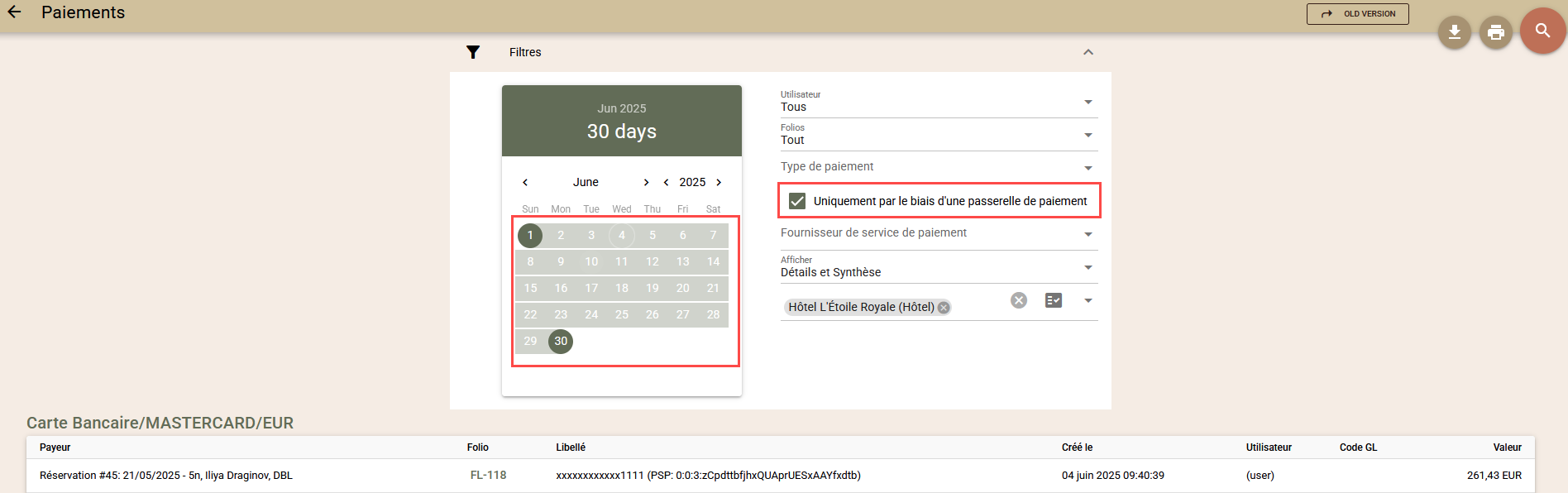Viewport: 1568px width, 493px height.
Task: Select June 10 in calendar
Action: tap(591, 261)
